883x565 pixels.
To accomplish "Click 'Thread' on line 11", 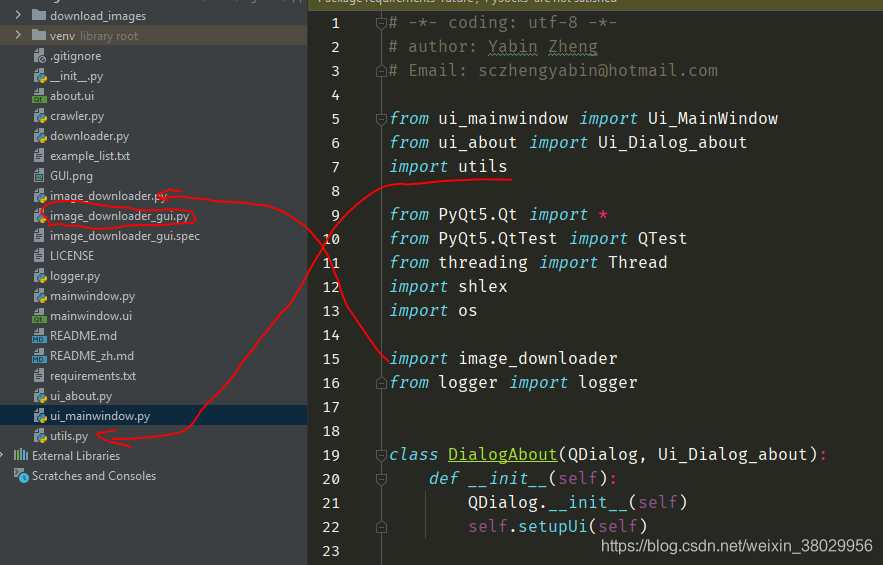I will point(637,263).
